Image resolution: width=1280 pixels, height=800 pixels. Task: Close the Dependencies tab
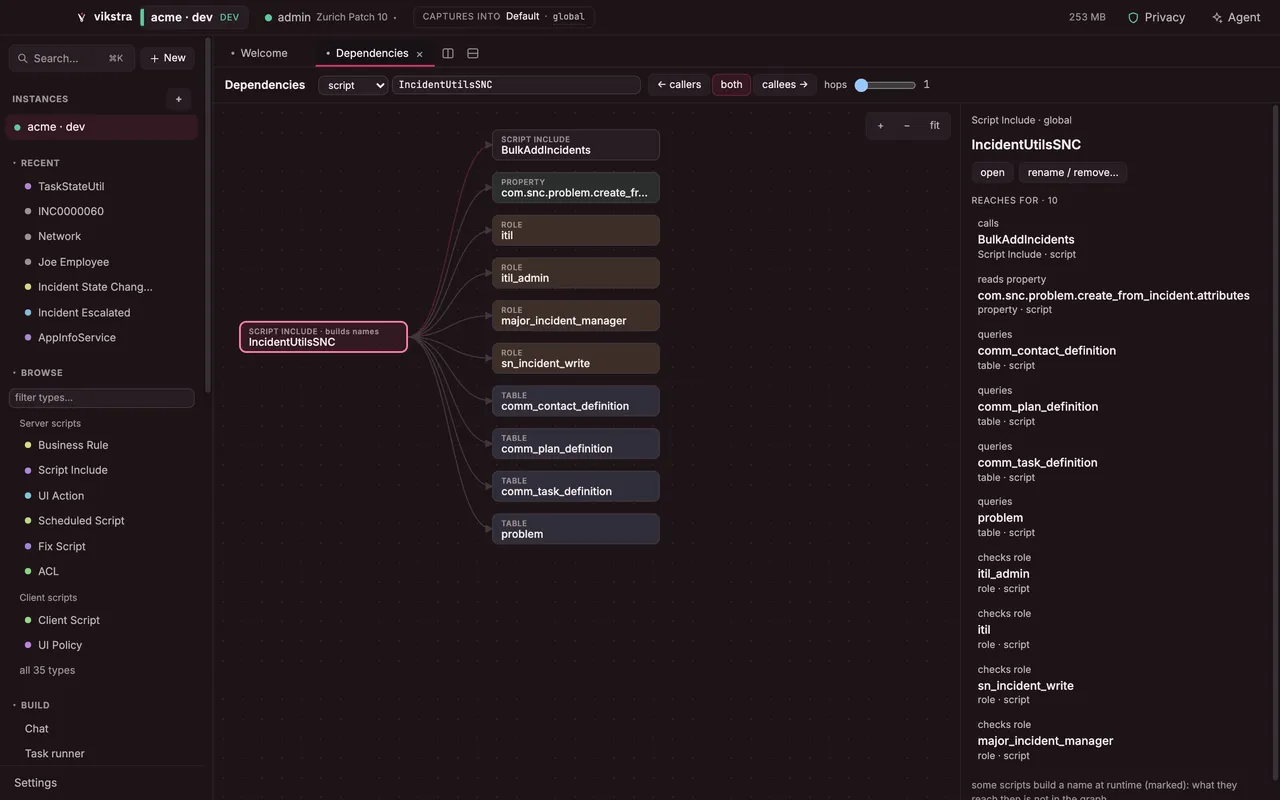coord(420,54)
